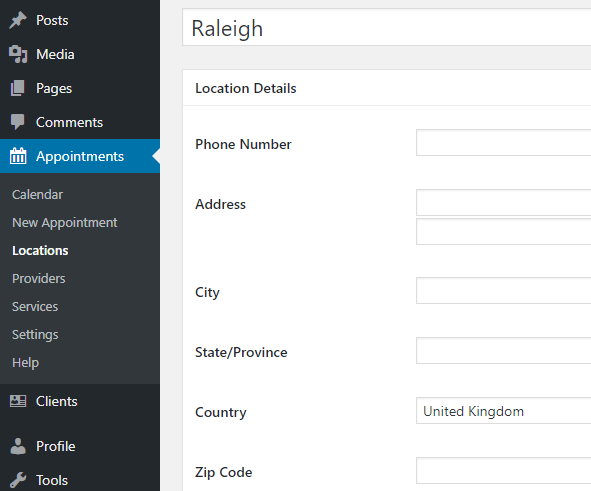The image size is (591, 491).
Task: Open Services submenu link
Action: 35,306
